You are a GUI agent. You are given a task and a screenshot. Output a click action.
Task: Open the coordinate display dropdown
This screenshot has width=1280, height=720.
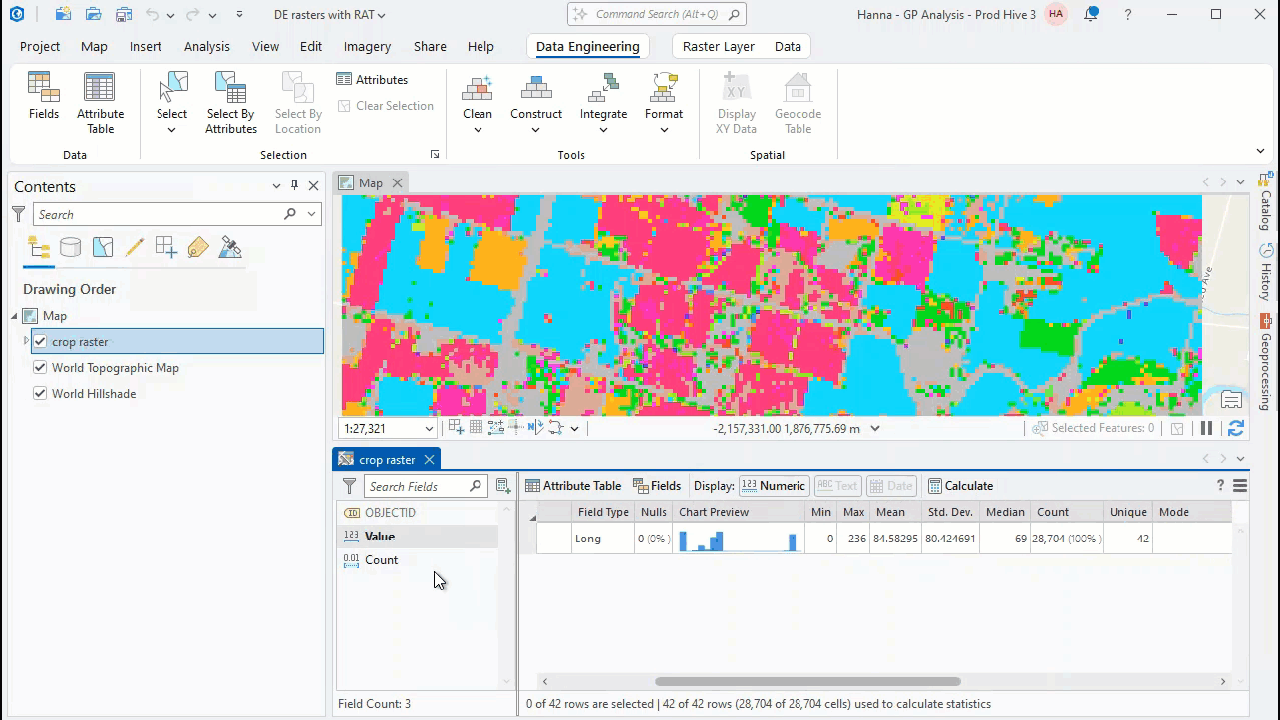point(874,428)
